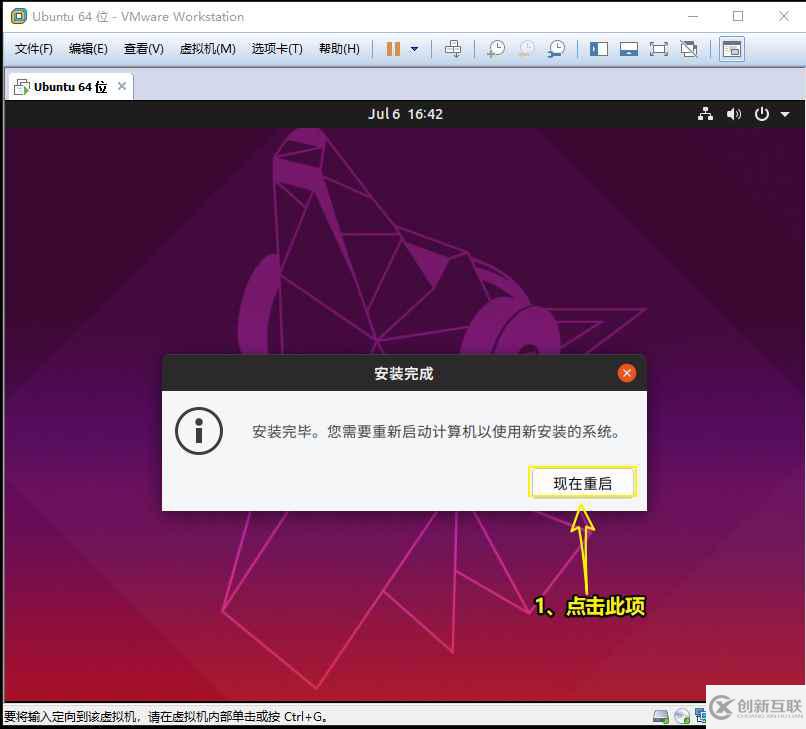
Task: Close the Ubuntu 64 位 tab
Action: coord(122,86)
